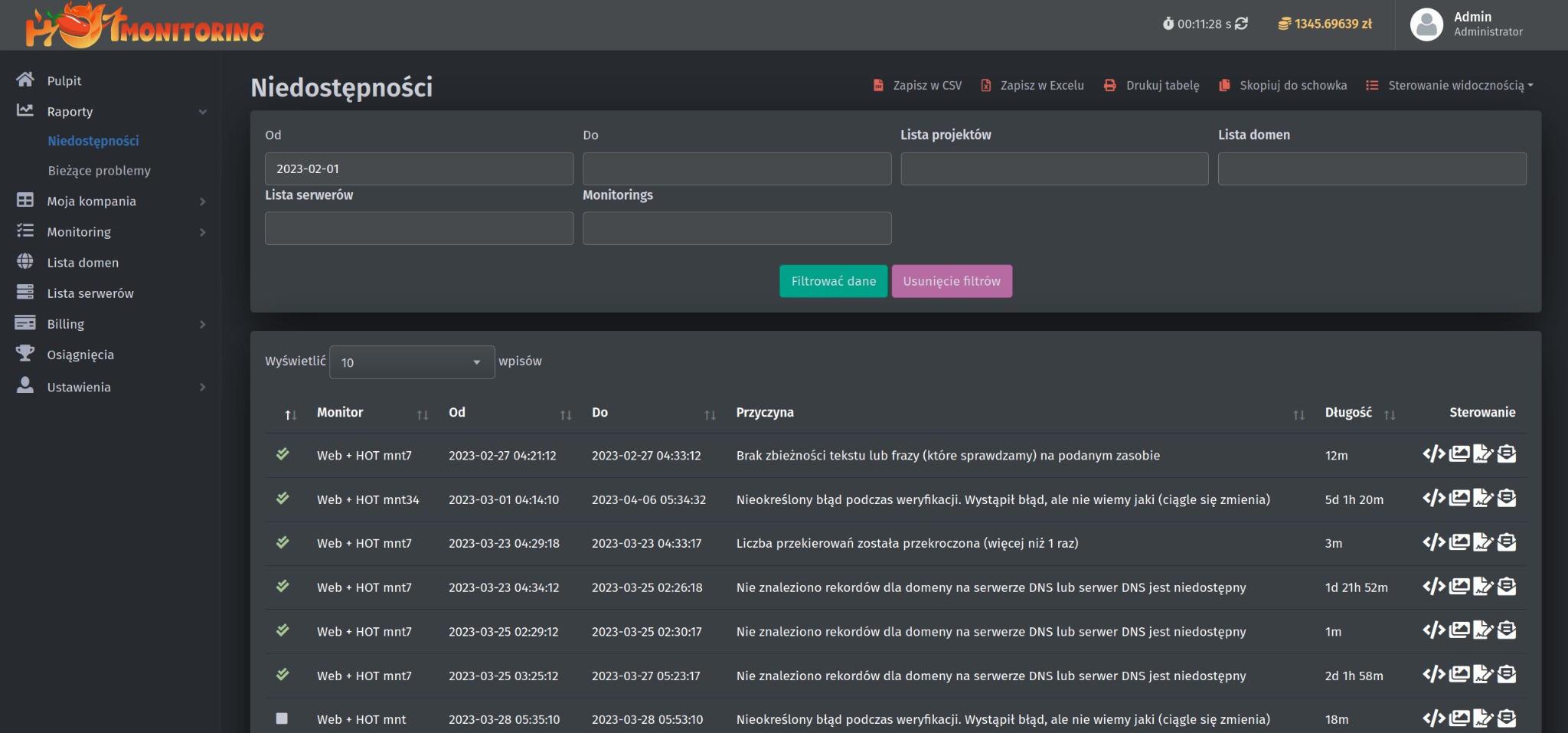The height and width of the screenshot is (733, 1568).
Task: Click the gold coins balance icon
Action: coord(1284,24)
